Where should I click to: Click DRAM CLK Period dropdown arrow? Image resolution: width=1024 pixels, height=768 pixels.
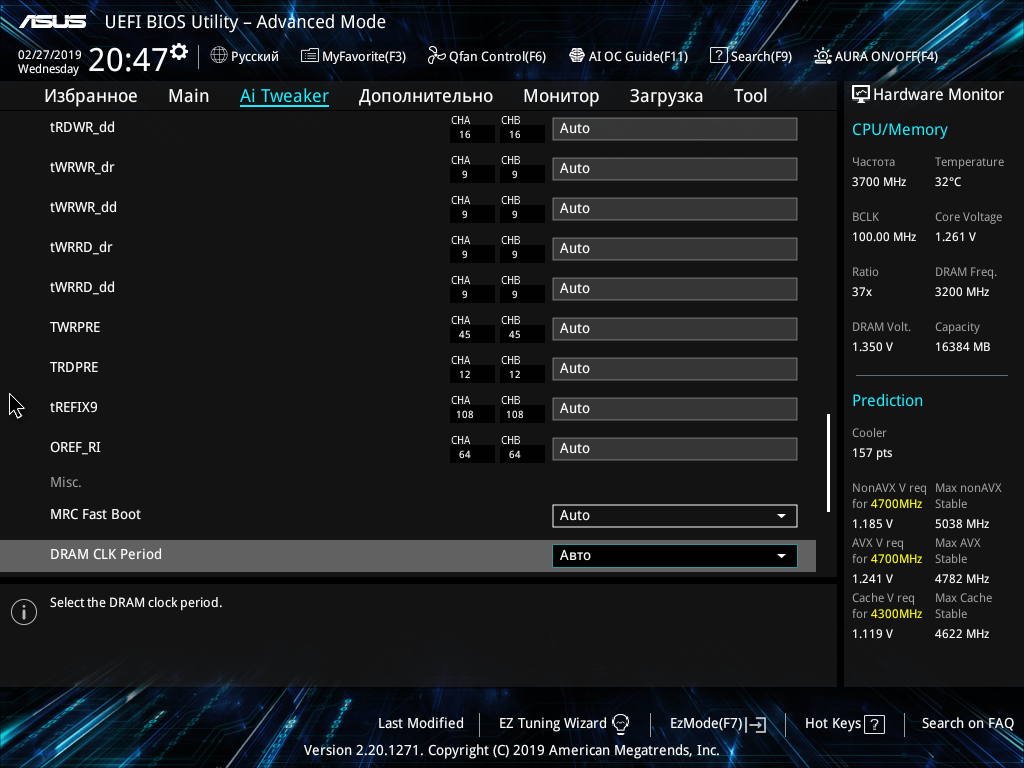click(x=781, y=556)
